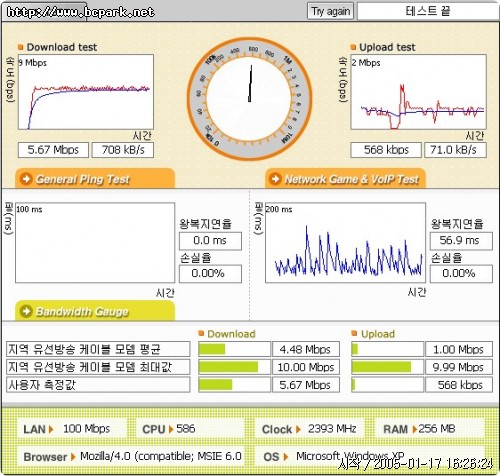
Task: Click the 테스트 끝 status field
Action: click(428, 11)
